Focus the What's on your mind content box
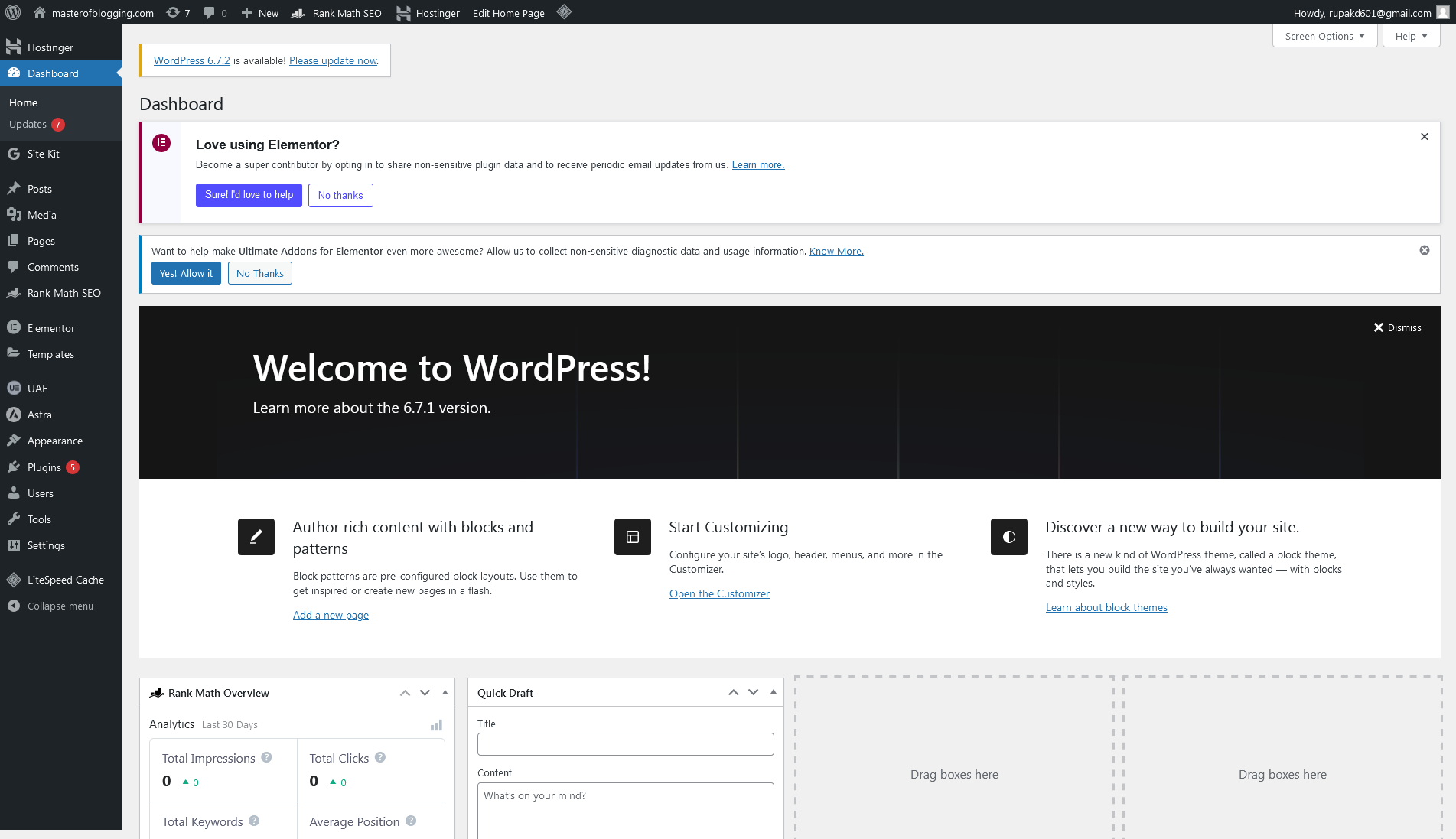1456x839 pixels. [x=626, y=811]
